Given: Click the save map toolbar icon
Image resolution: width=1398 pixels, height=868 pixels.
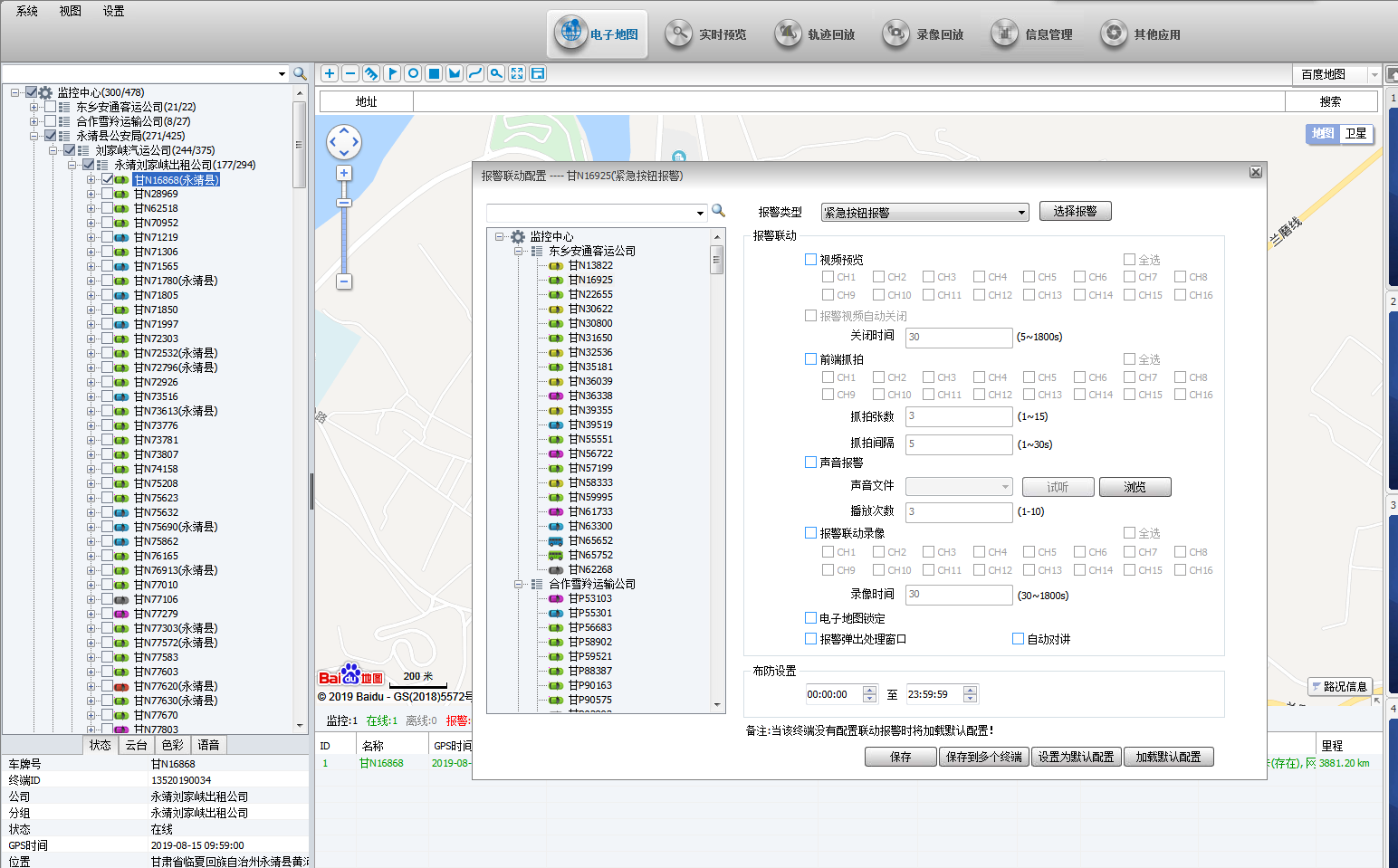Looking at the screenshot, I should (x=538, y=73).
